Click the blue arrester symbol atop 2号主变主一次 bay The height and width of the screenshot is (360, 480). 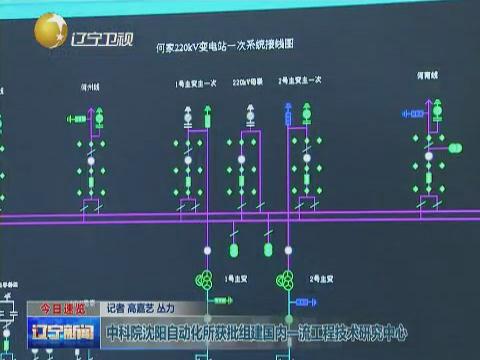coord(288,115)
